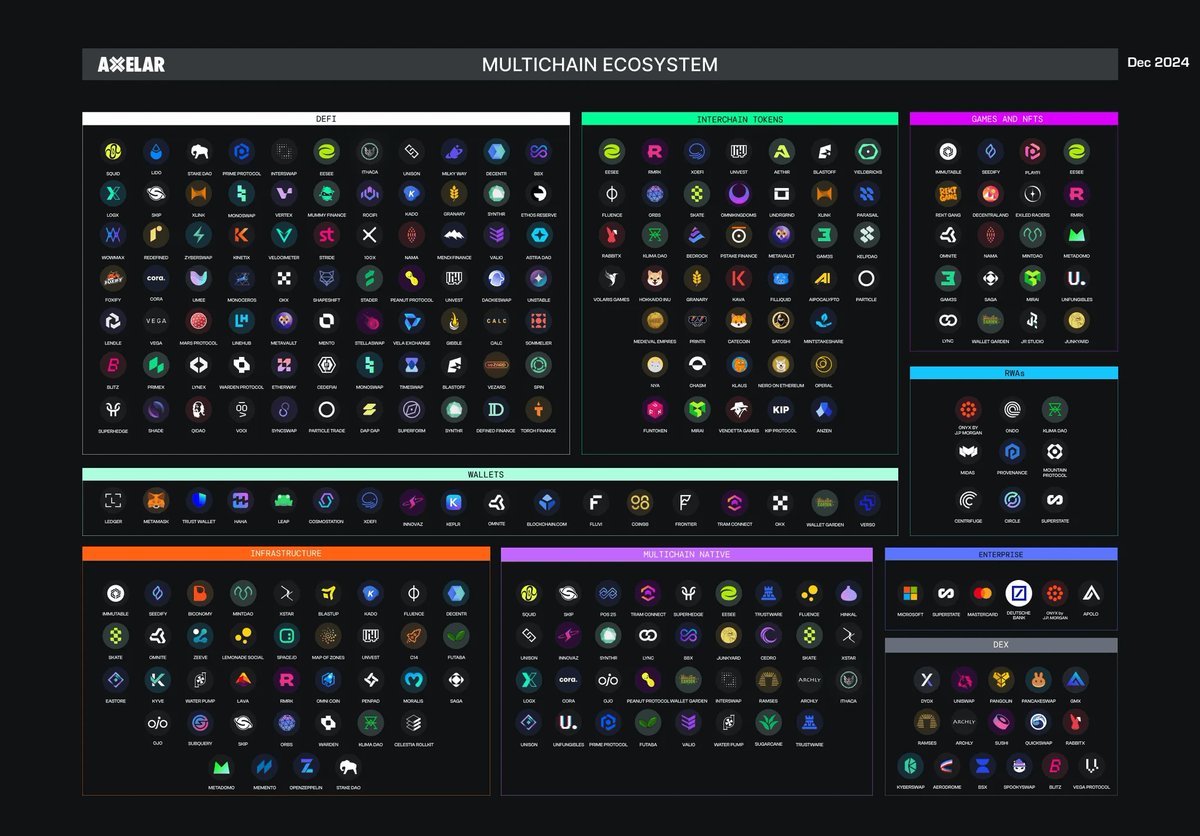Click the 'MULTICHAIN NATIVE' section header

pyautogui.click(x=686, y=554)
